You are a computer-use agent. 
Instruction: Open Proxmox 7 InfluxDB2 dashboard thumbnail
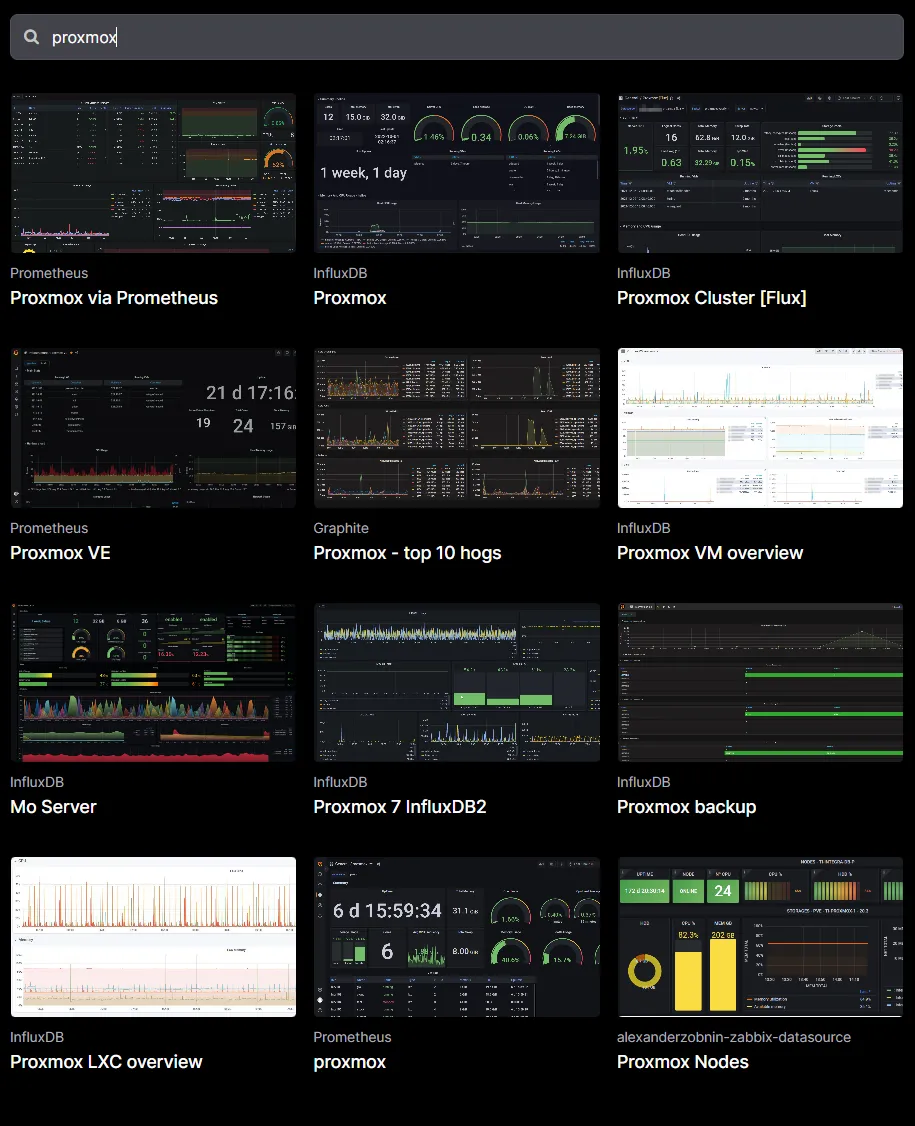(457, 682)
